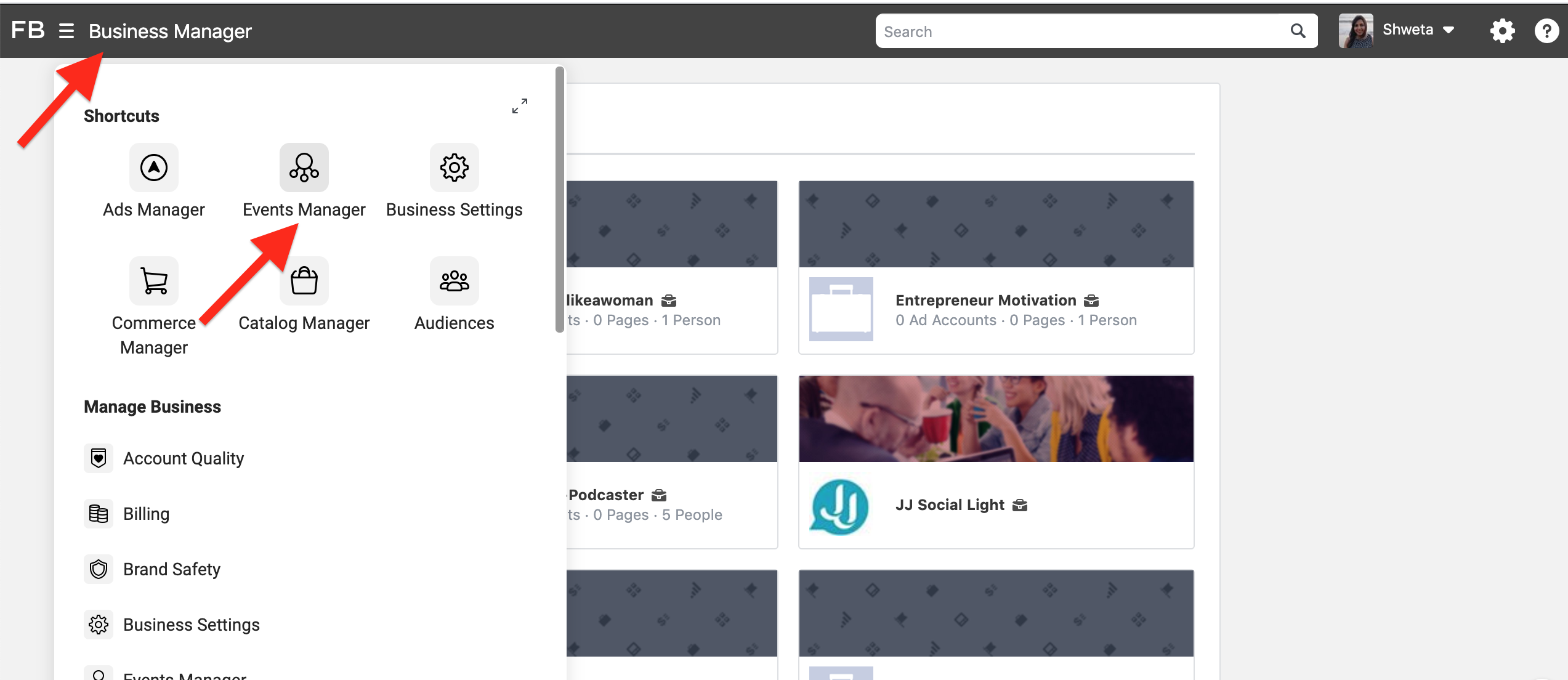Click Shweta's profile picture
1568x680 pixels.
(x=1356, y=31)
